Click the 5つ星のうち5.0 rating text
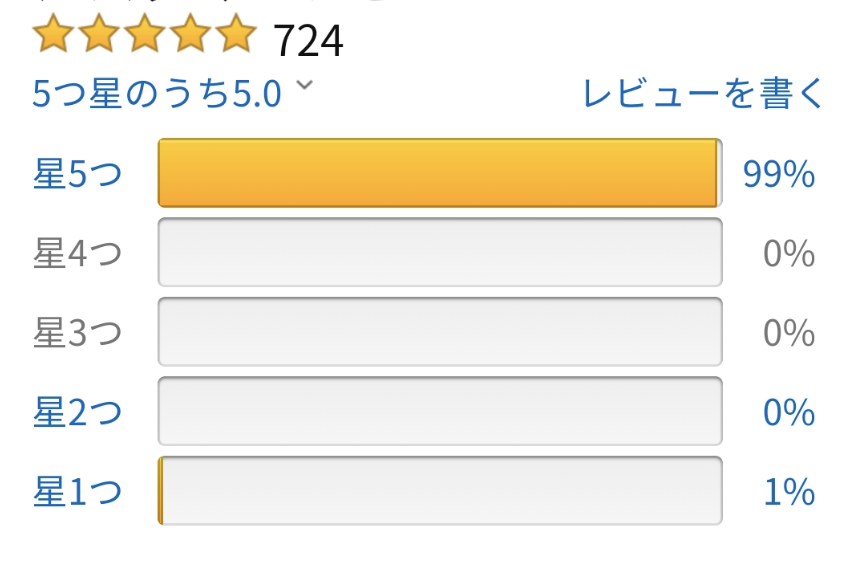 [x=157, y=93]
